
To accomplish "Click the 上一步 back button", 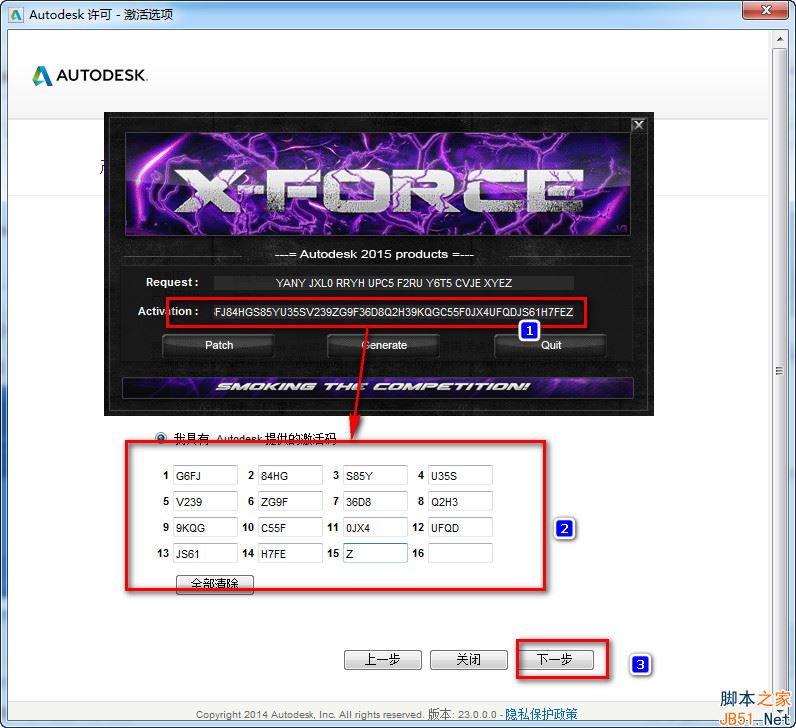I will [383, 660].
